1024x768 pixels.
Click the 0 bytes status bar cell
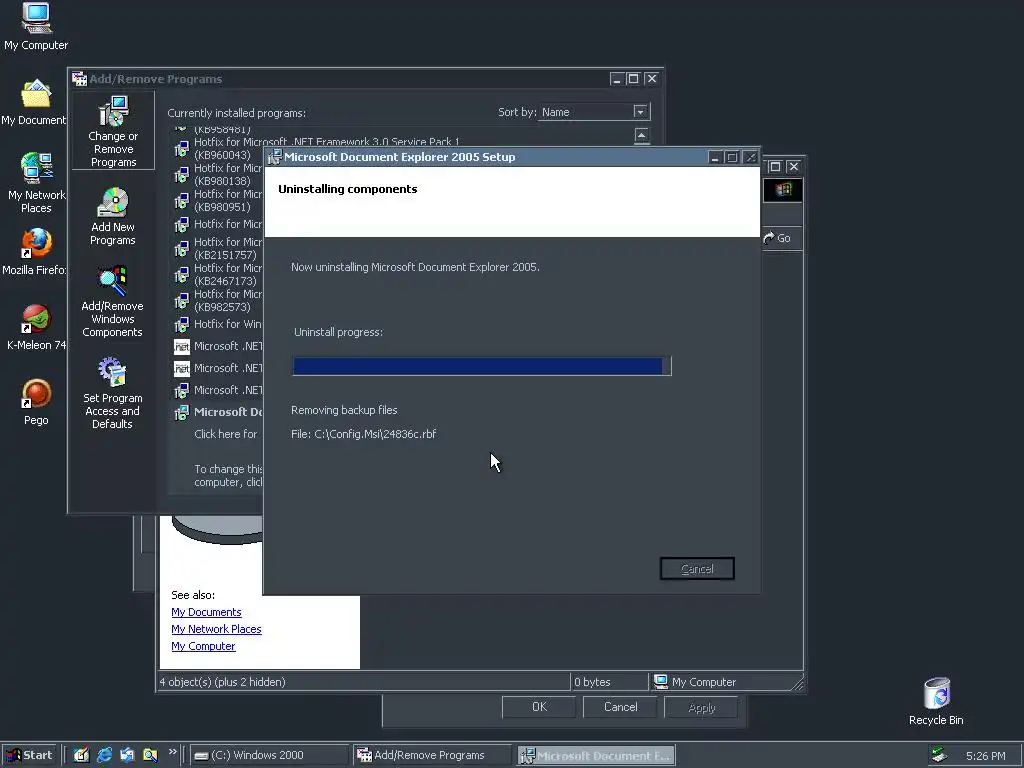click(x=609, y=682)
